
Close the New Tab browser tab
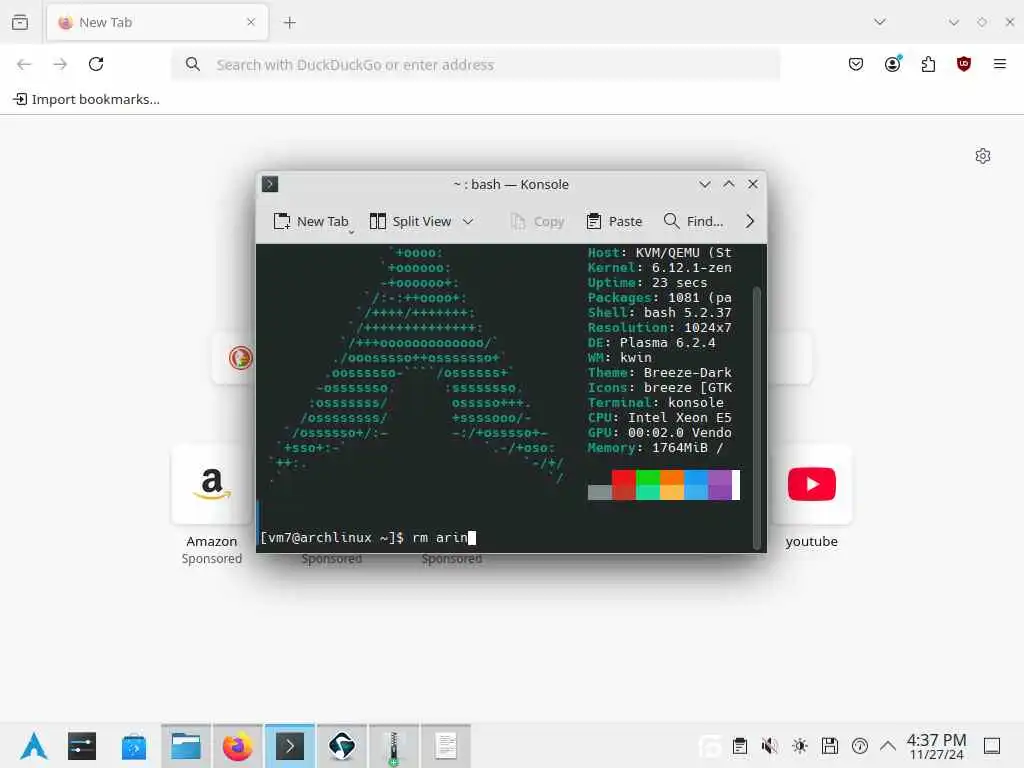(x=251, y=22)
